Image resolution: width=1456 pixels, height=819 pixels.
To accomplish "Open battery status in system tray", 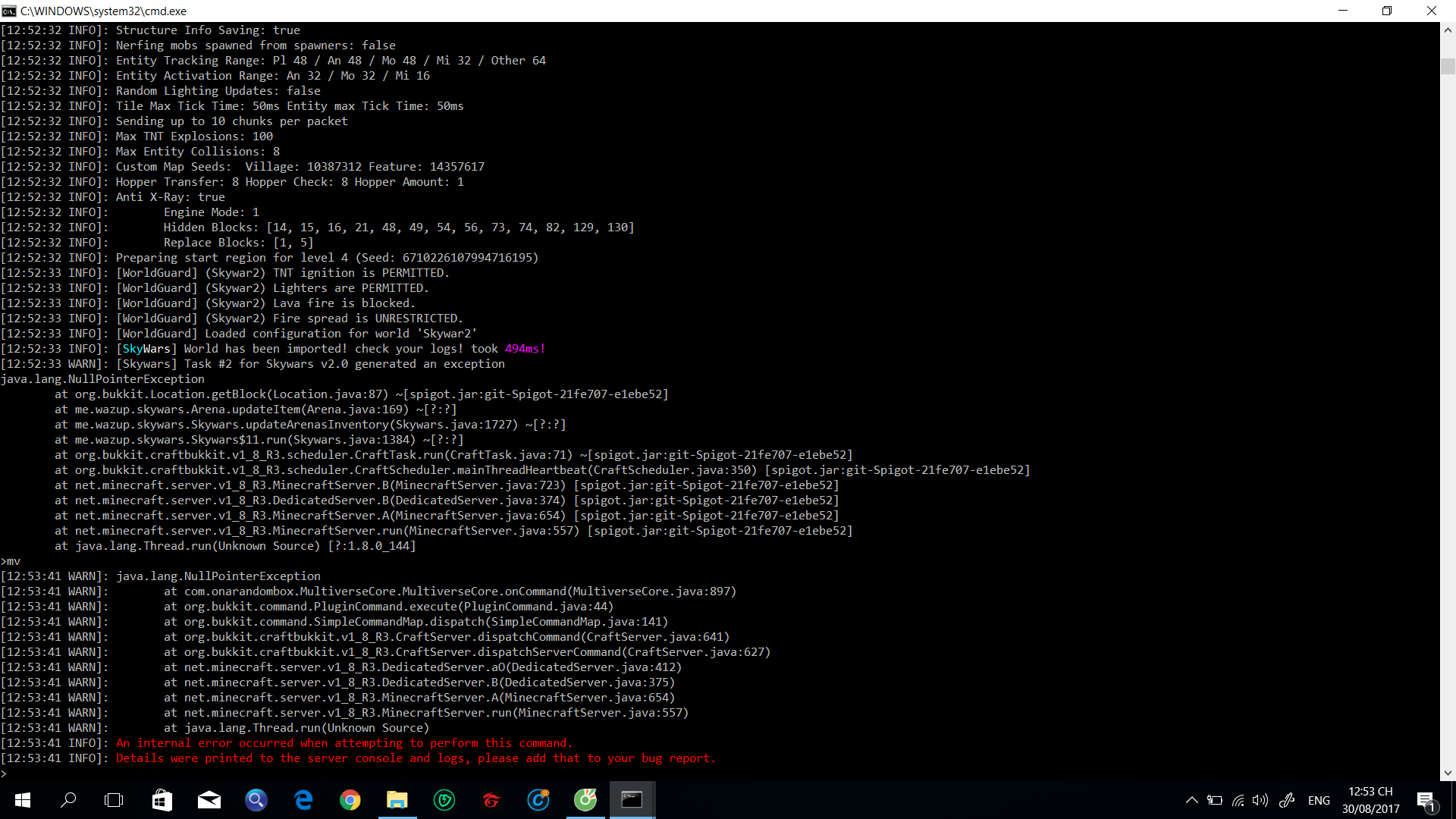I will pos(1215,800).
